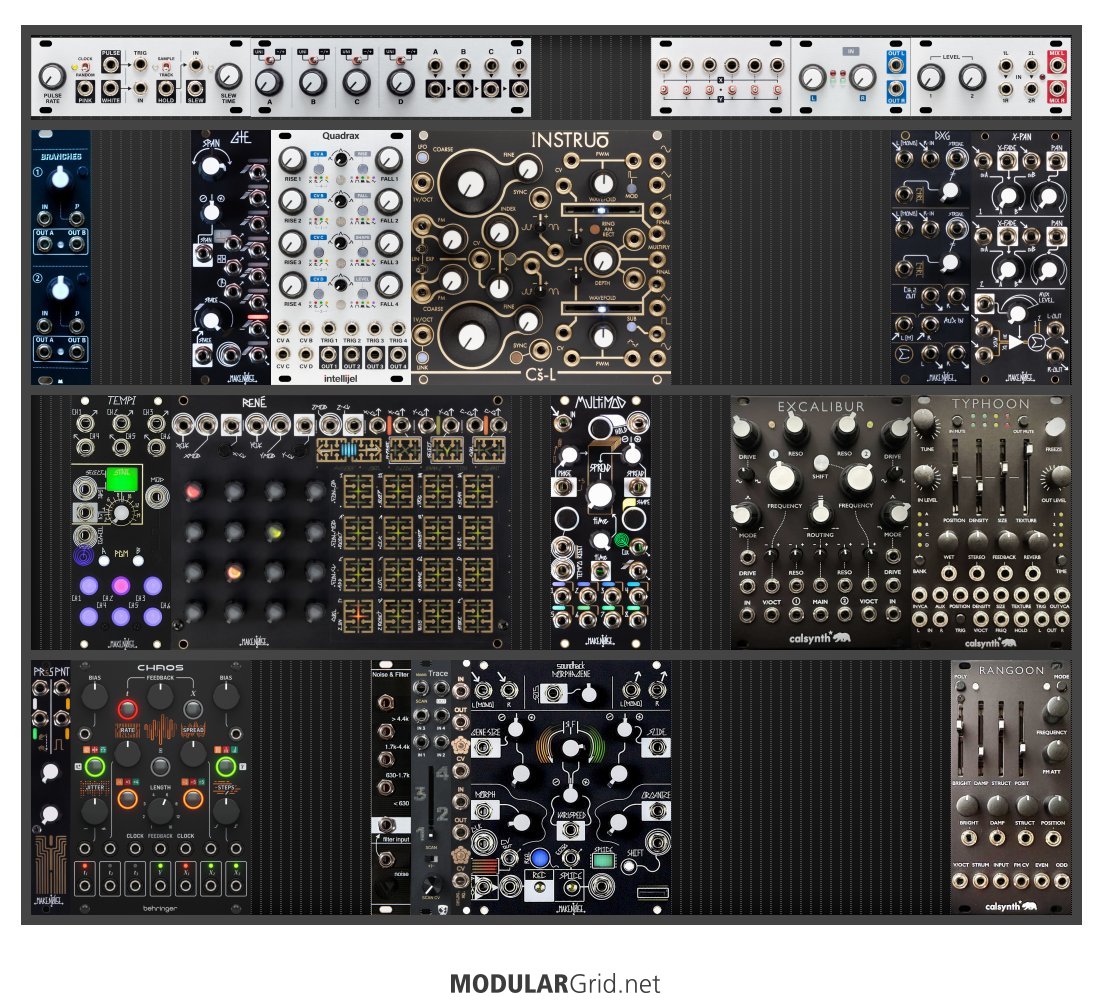The image size is (1112, 1005).
Task: Select the EXCALIBUR module title
Action: (821, 406)
